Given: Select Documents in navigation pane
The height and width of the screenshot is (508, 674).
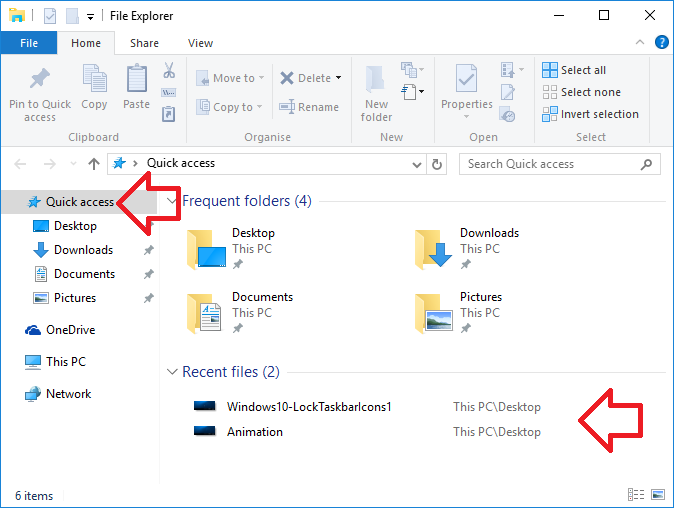Looking at the screenshot, I should click(x=84, y=274).
